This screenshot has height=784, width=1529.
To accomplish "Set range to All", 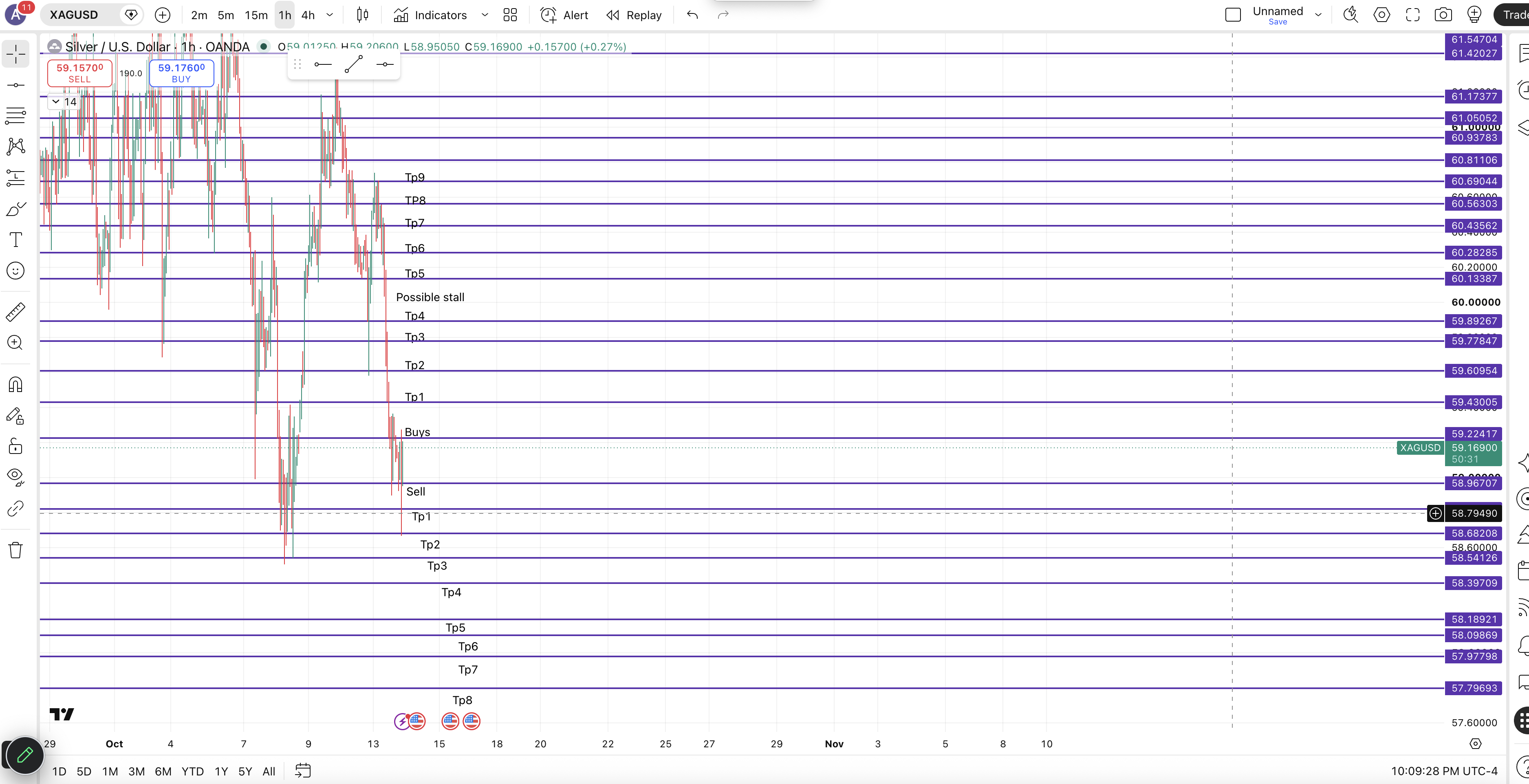I will point(269,771).
